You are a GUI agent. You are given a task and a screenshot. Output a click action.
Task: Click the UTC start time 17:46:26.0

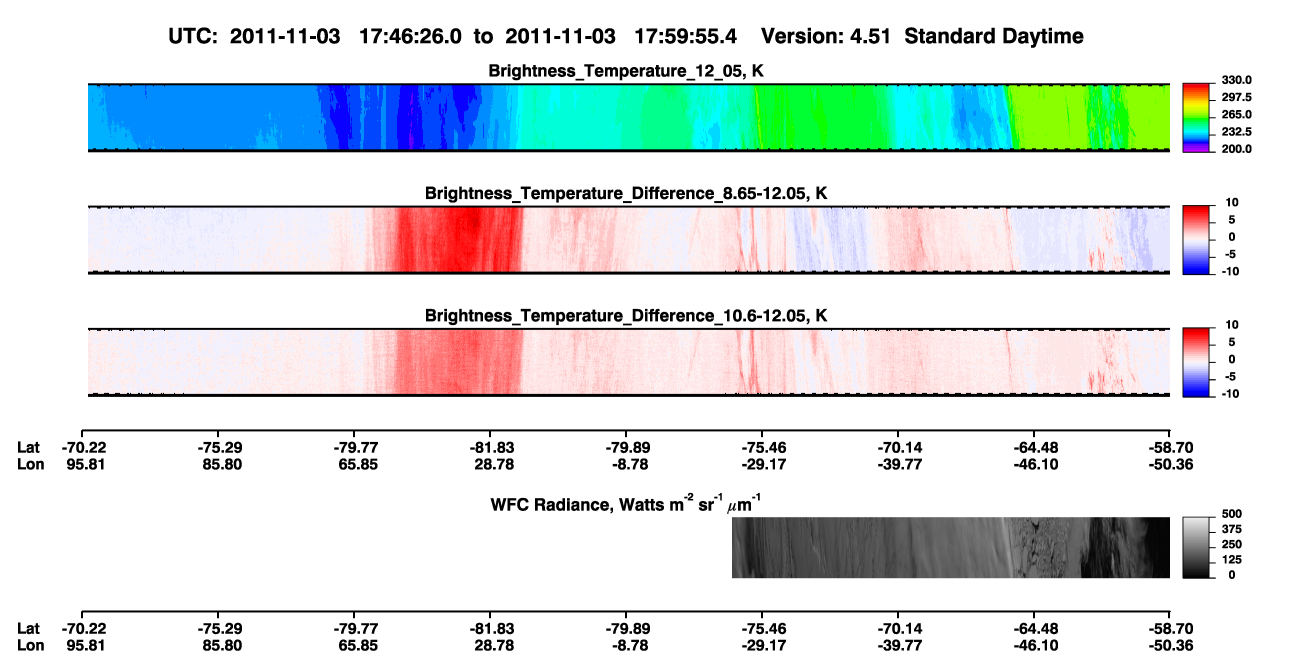click(408, 36)
